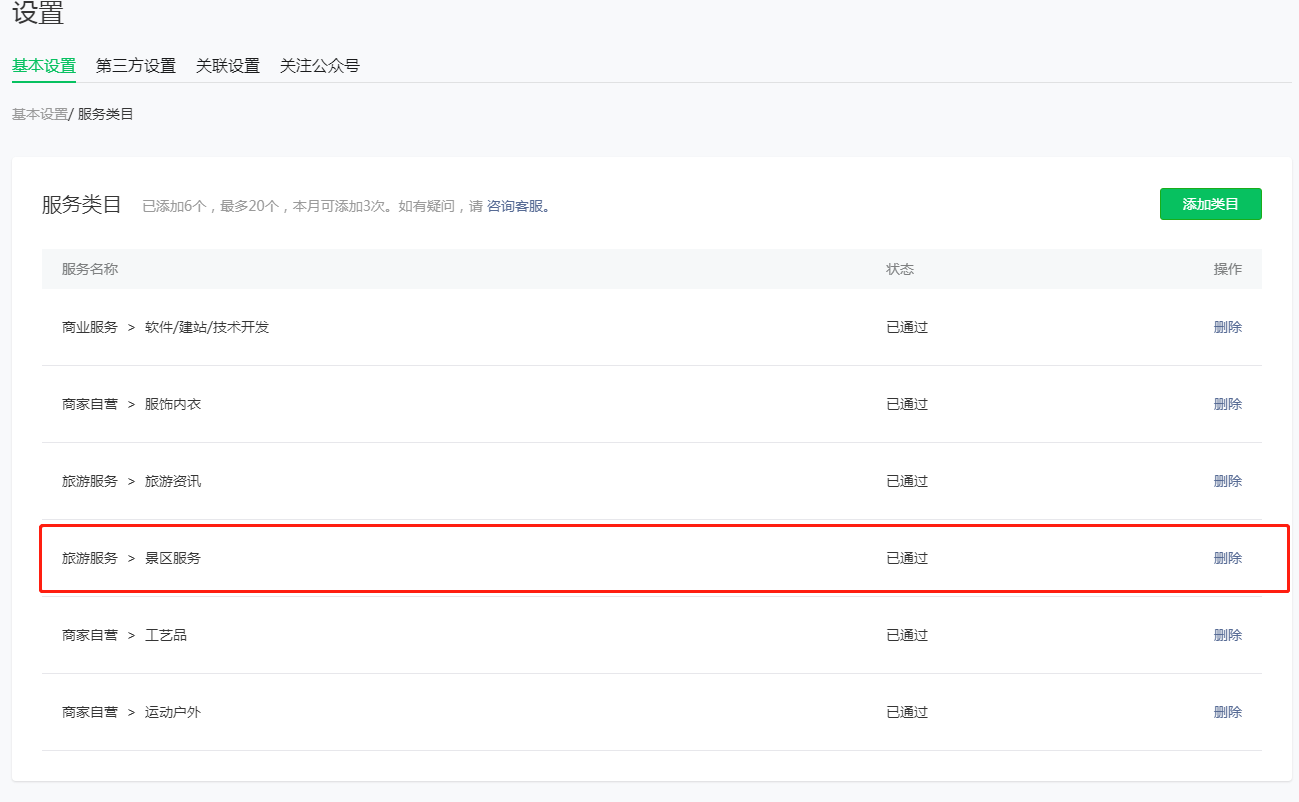The image size is (1299, 802).
Task: Click the 设置 page title
Action: 38,13
